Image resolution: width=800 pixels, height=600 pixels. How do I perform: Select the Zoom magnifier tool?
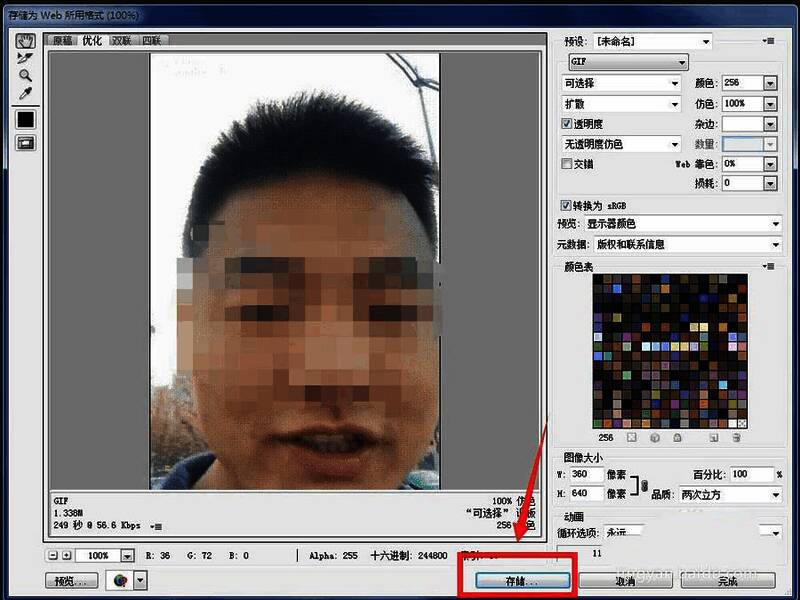[25, 75]
